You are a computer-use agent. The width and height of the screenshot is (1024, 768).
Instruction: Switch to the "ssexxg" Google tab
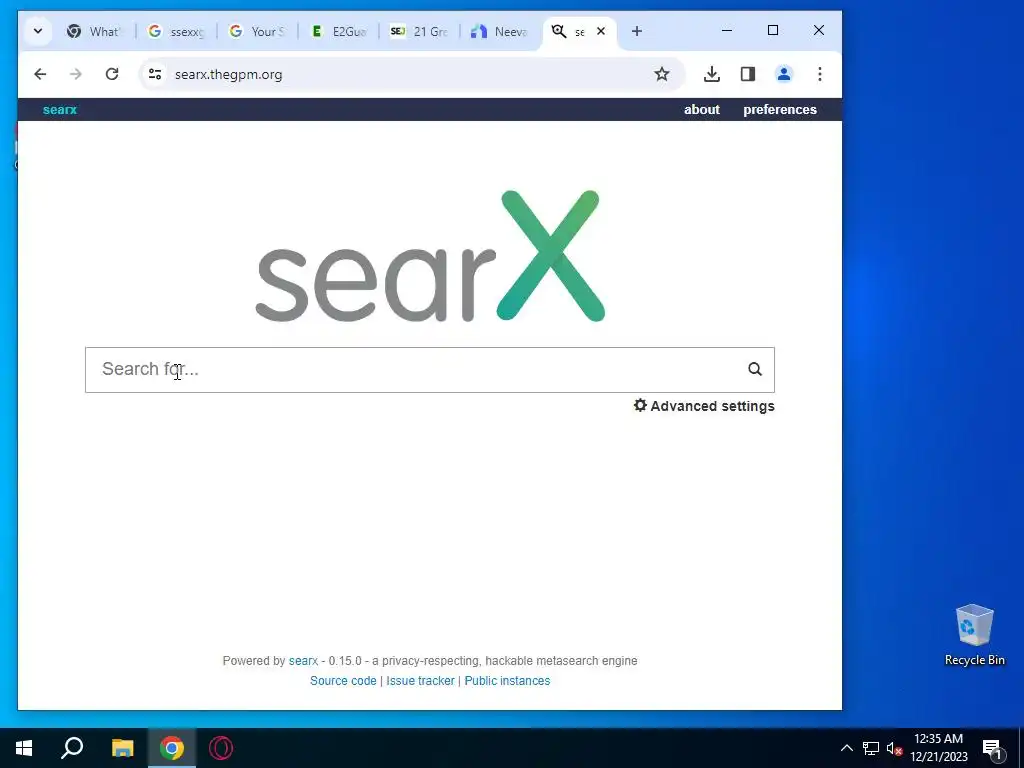pos(176,31)
